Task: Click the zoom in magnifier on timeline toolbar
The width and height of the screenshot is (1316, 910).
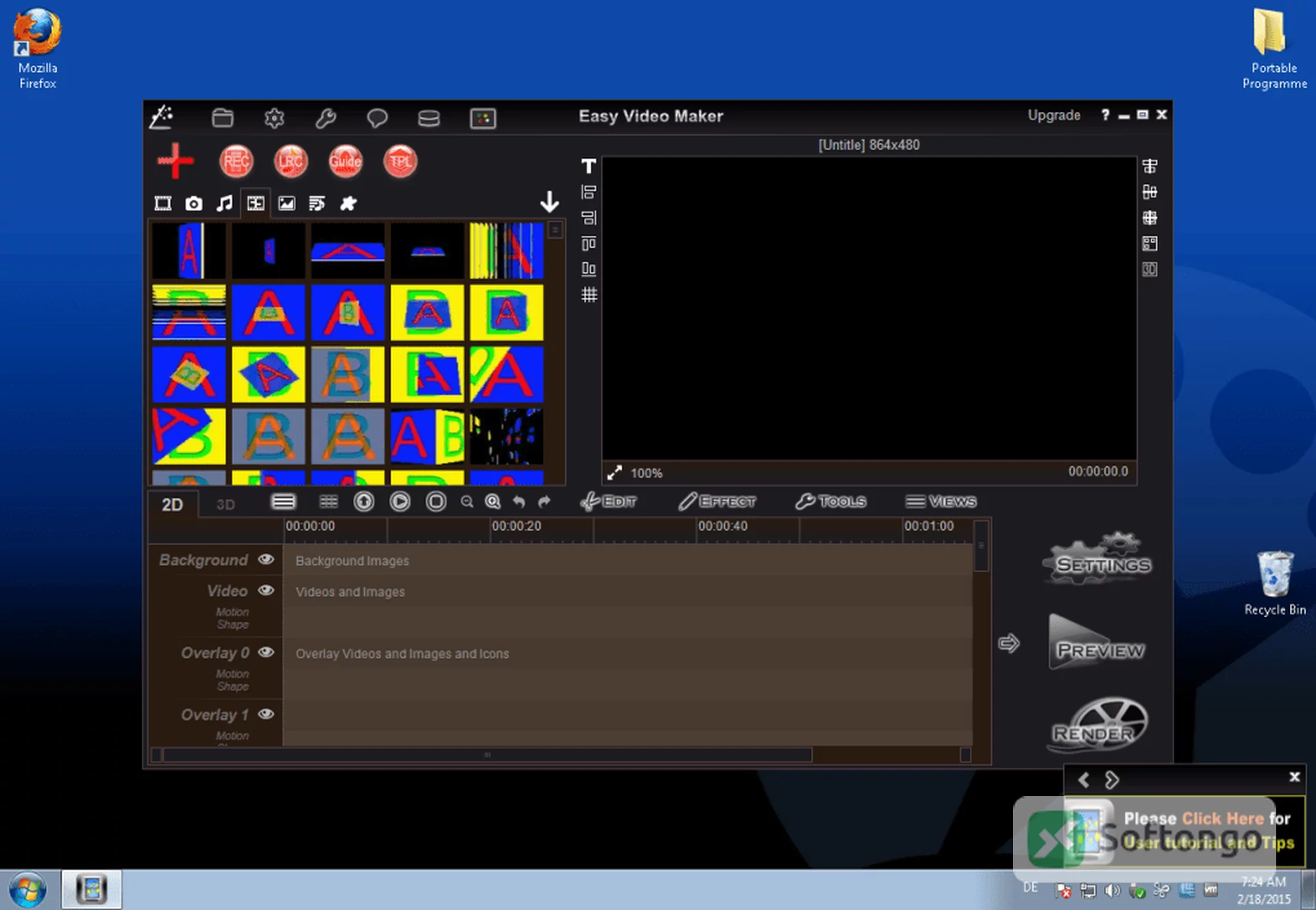Action: pos(493,502)
